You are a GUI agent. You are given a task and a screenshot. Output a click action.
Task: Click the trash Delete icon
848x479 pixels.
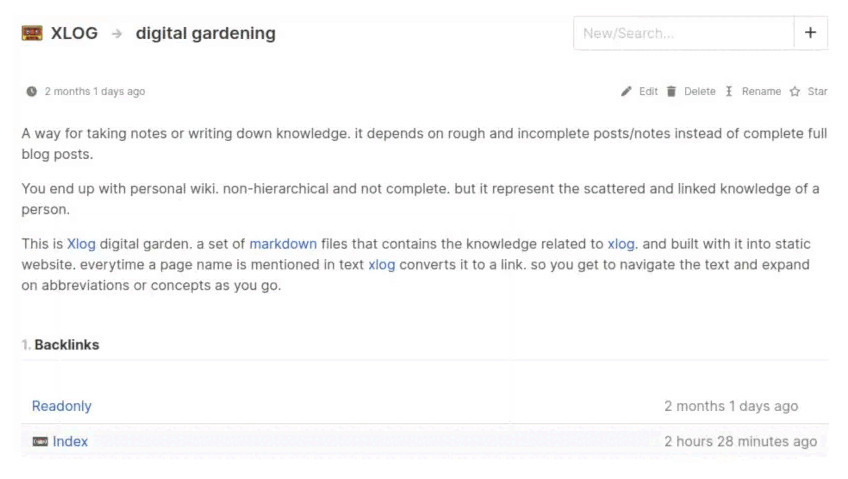coord(672,91)
